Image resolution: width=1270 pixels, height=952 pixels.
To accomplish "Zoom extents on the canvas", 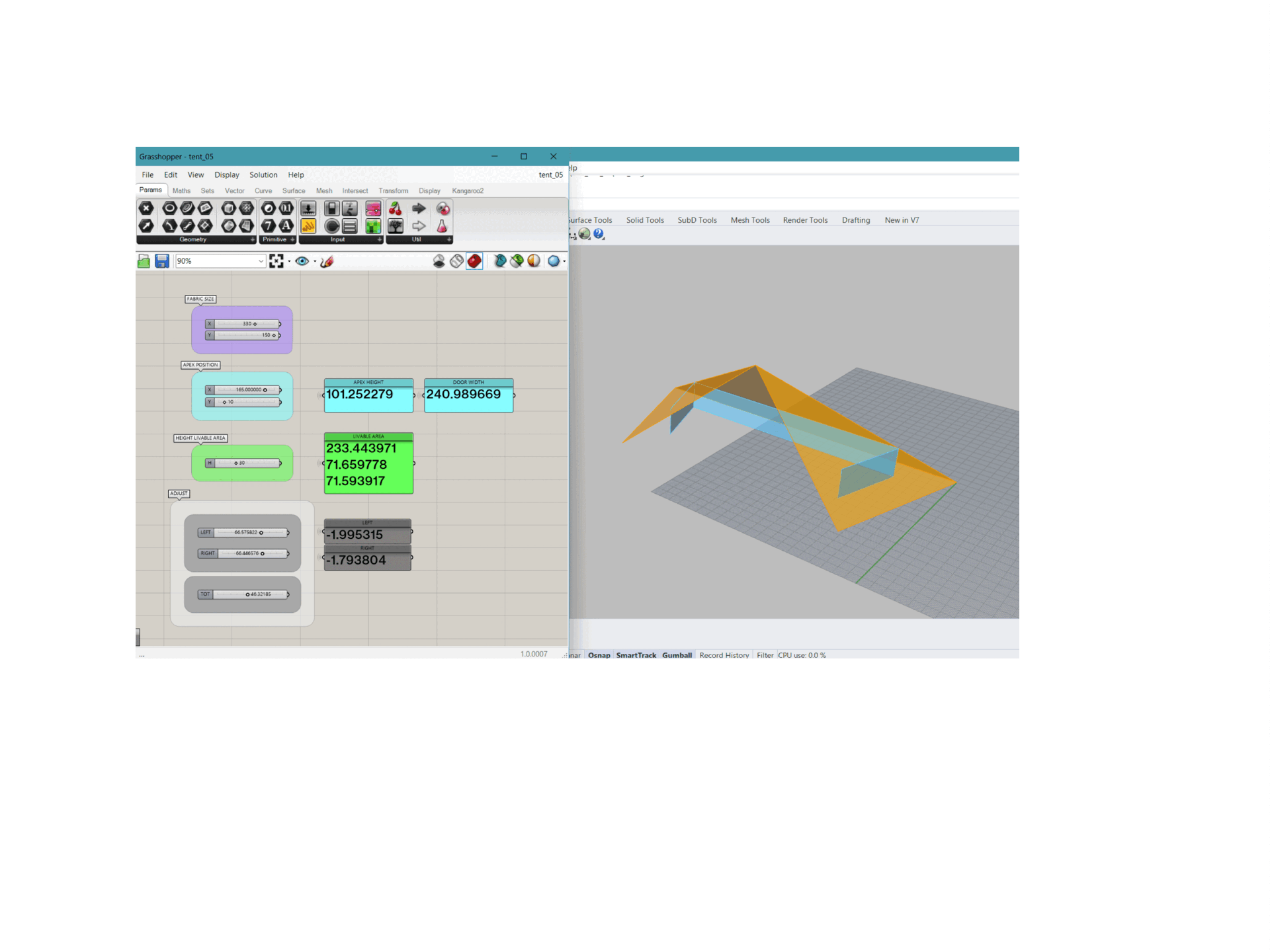I will click(x=276, y=261).
